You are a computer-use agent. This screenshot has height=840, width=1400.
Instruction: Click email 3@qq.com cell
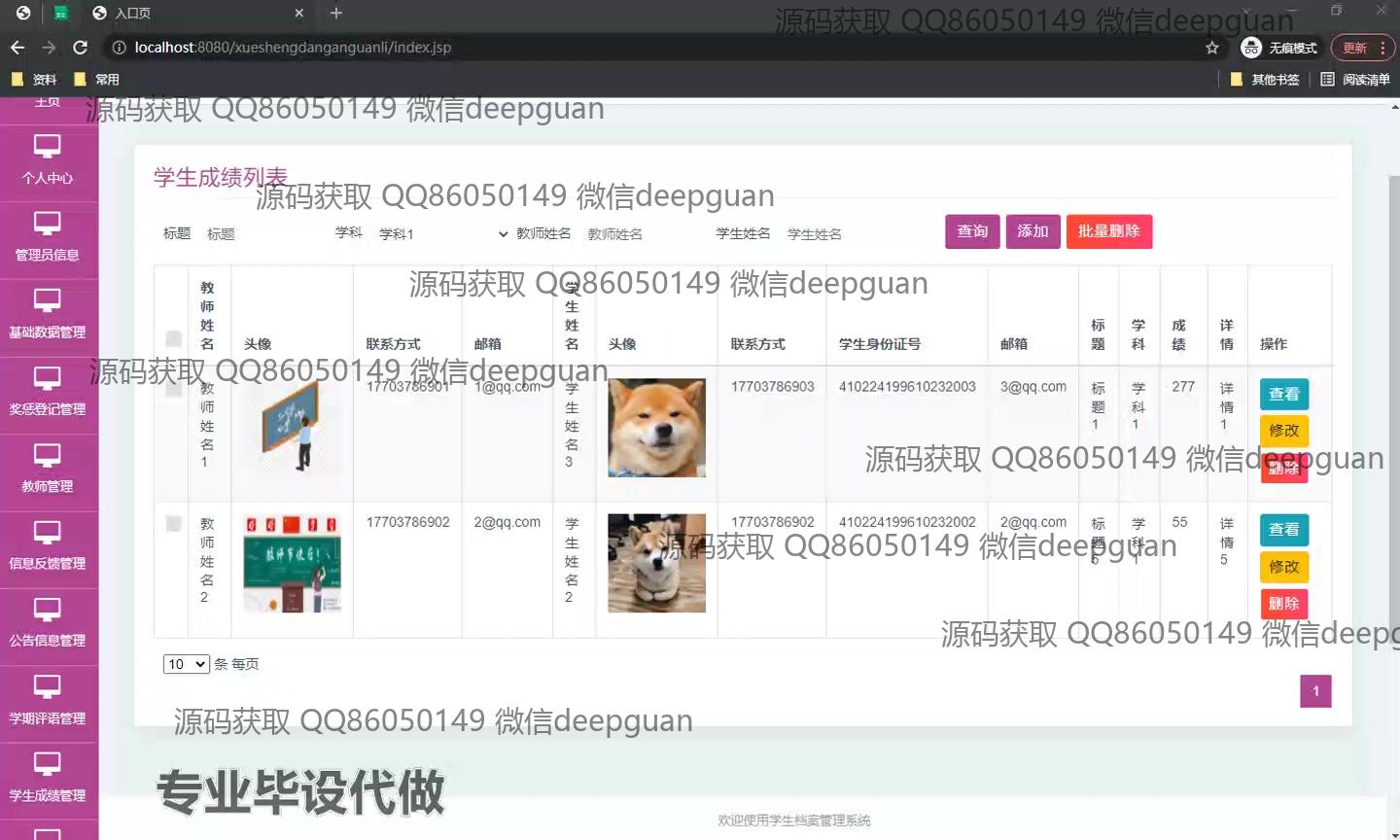(1032, 387)
